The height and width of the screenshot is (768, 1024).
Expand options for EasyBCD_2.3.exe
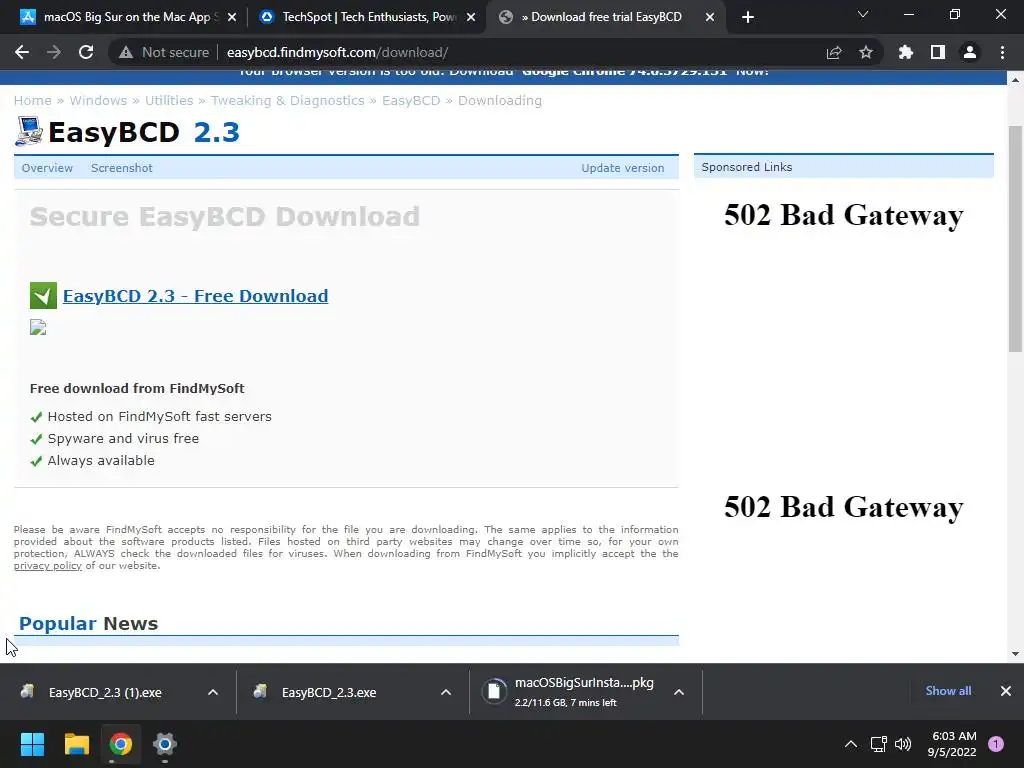point(446,692)
